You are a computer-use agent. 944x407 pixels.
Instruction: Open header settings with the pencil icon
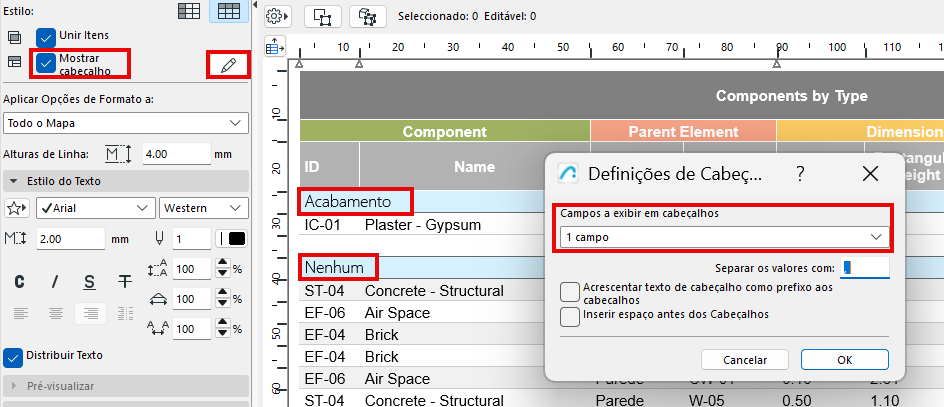(229, 65)
